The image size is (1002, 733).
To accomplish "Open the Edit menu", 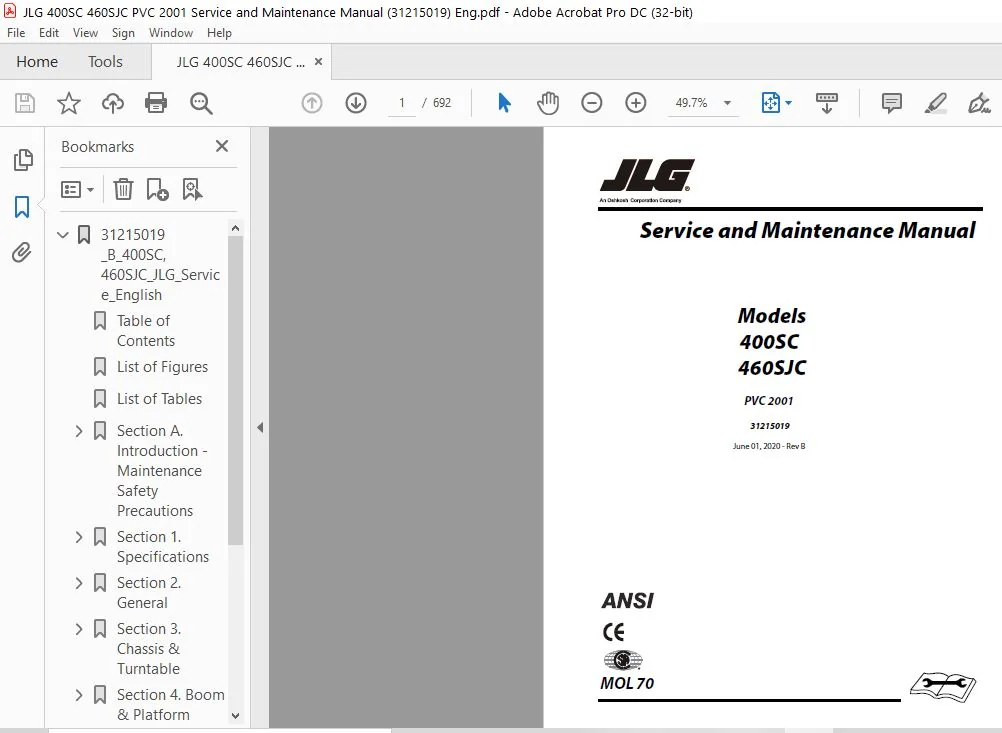I will [49, 33].
